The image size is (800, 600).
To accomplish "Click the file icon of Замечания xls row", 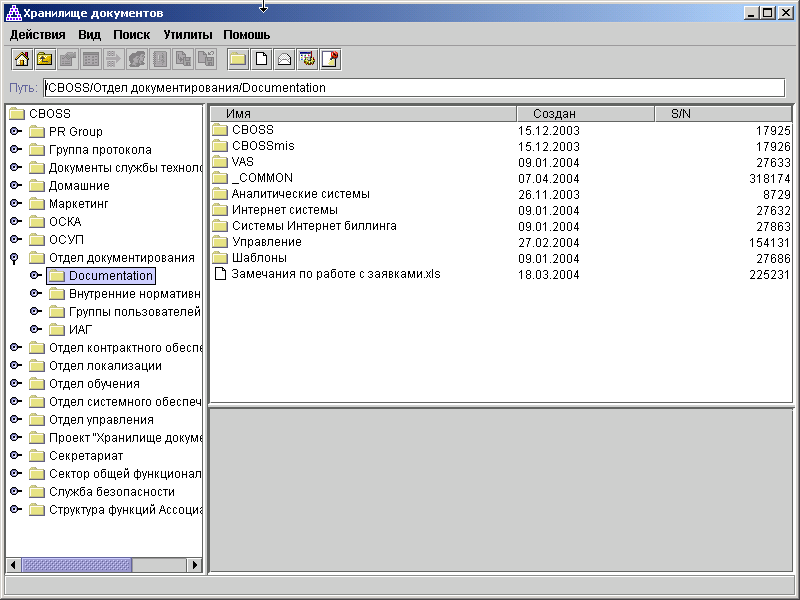I will coord(220,274).
